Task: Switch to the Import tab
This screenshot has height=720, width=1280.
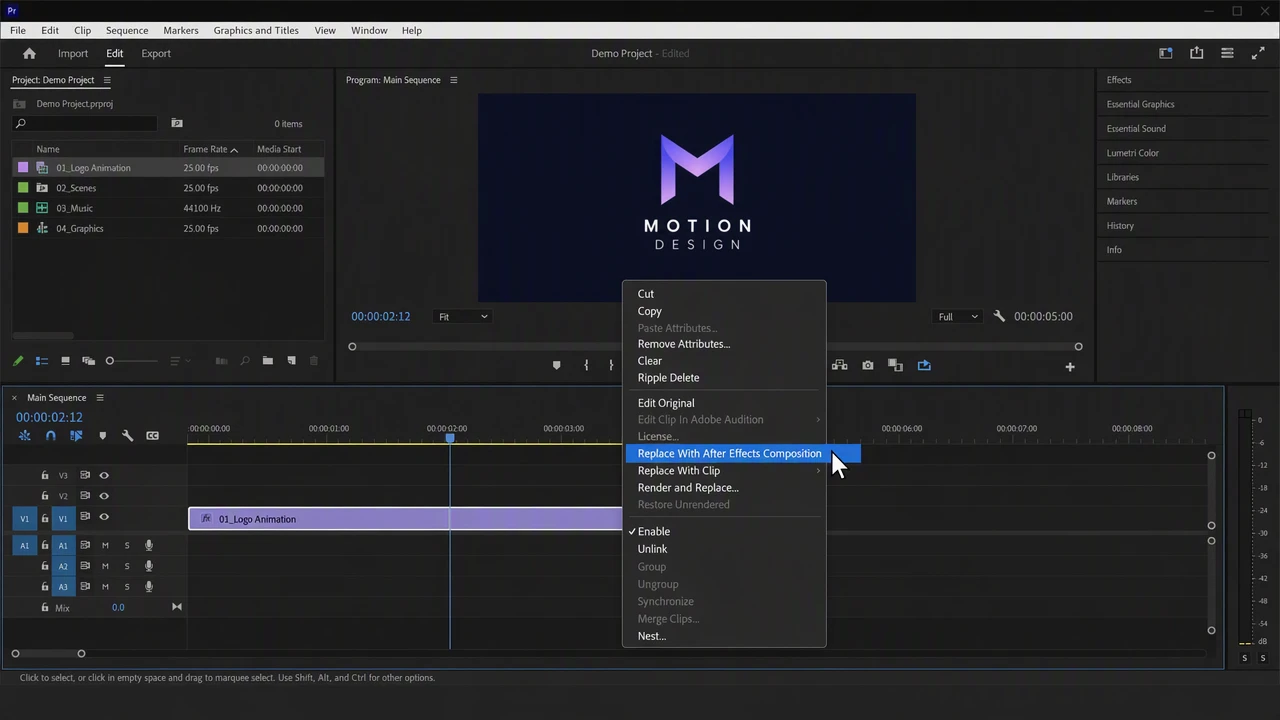Action: [x=73, y=54]
